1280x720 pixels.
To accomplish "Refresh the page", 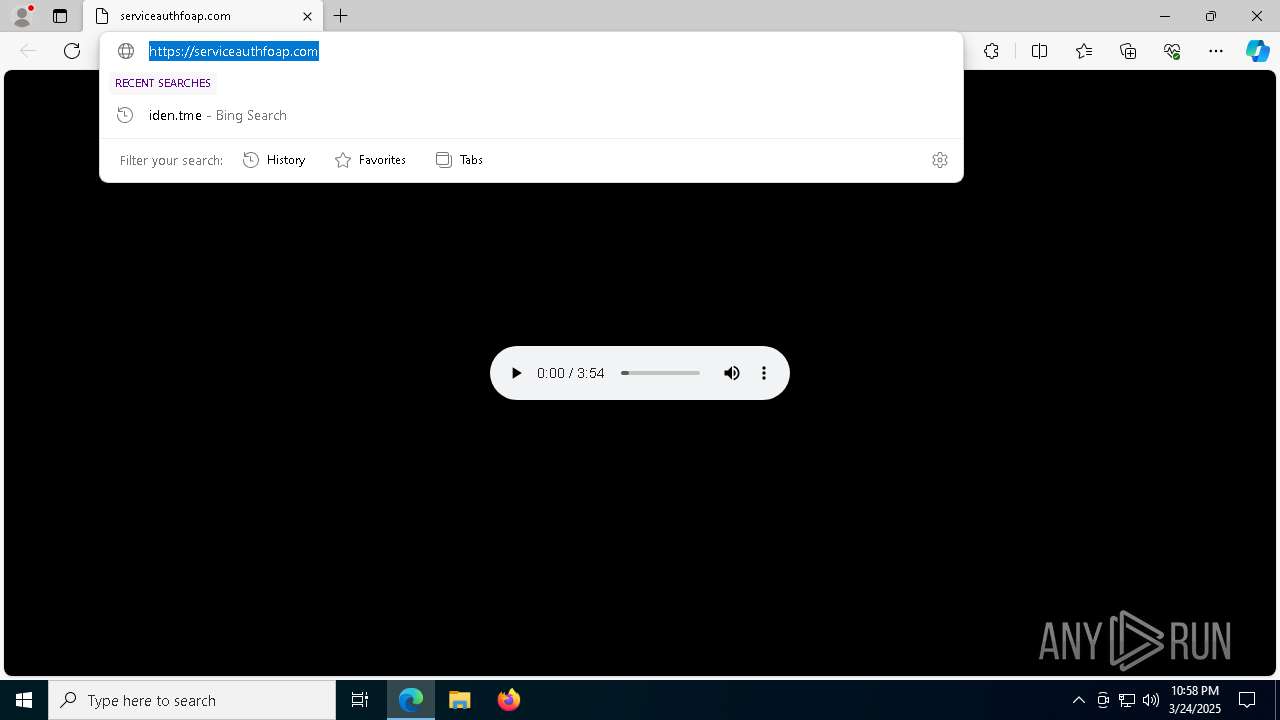I will pos(72,51).
